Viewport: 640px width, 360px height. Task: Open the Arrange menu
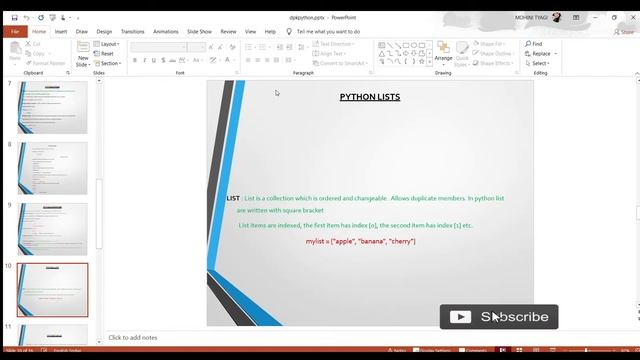443,52
